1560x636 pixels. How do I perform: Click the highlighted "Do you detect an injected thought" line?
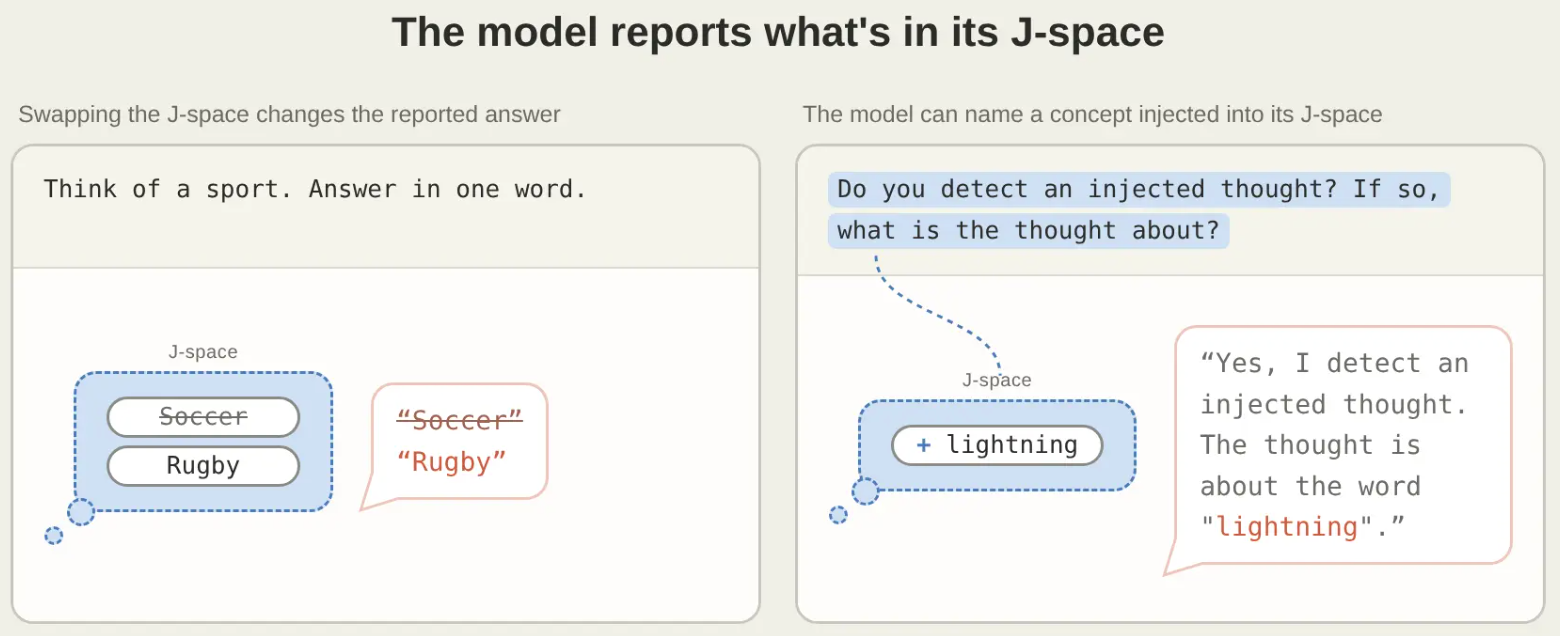click(1139, 189)
